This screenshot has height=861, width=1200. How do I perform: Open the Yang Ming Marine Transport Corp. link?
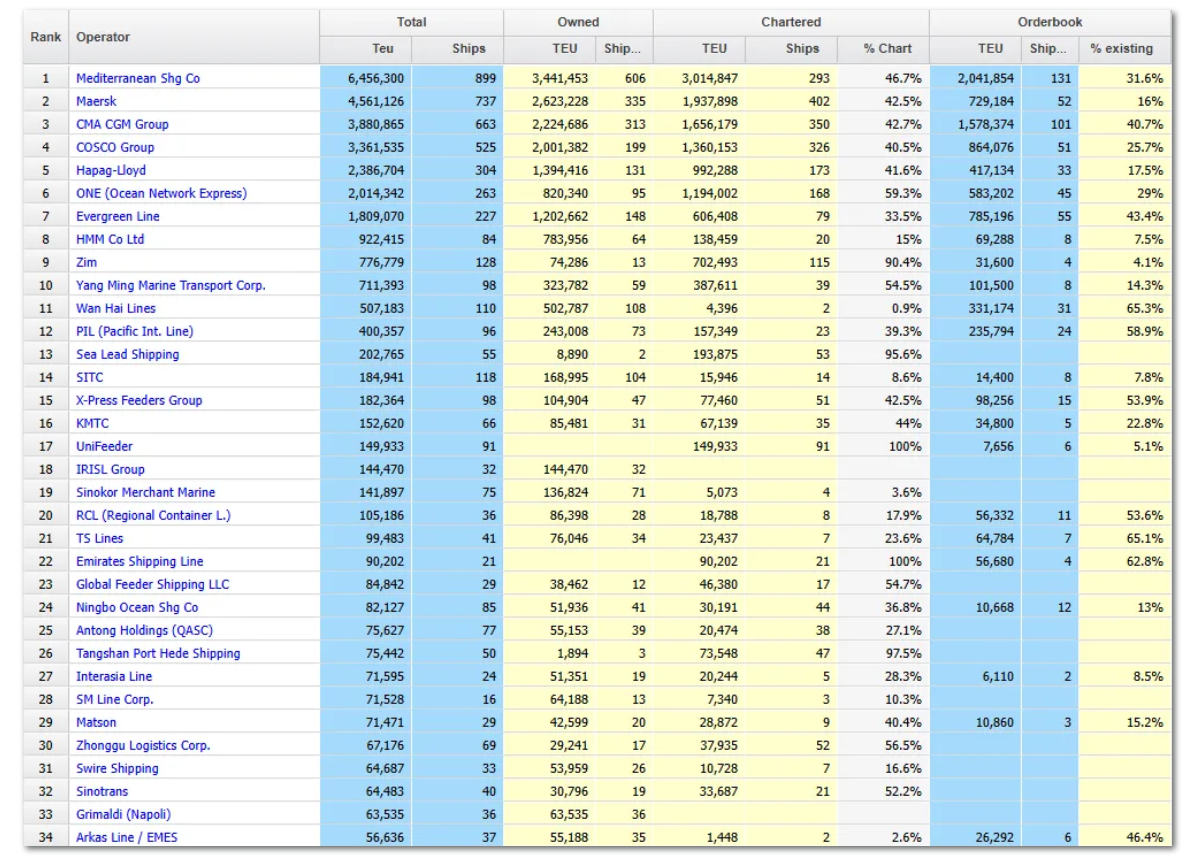click(171, 285)
